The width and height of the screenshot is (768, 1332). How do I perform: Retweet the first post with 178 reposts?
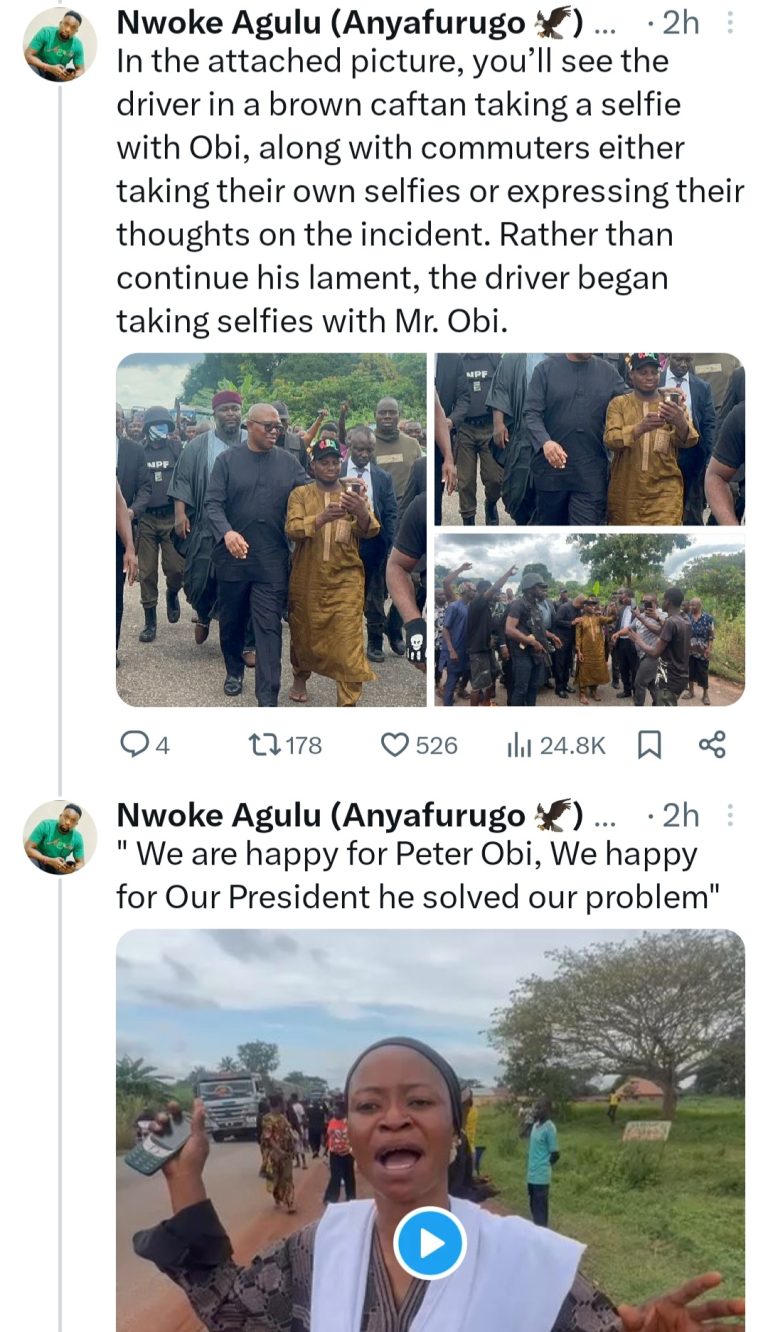(x=260, y=744)
